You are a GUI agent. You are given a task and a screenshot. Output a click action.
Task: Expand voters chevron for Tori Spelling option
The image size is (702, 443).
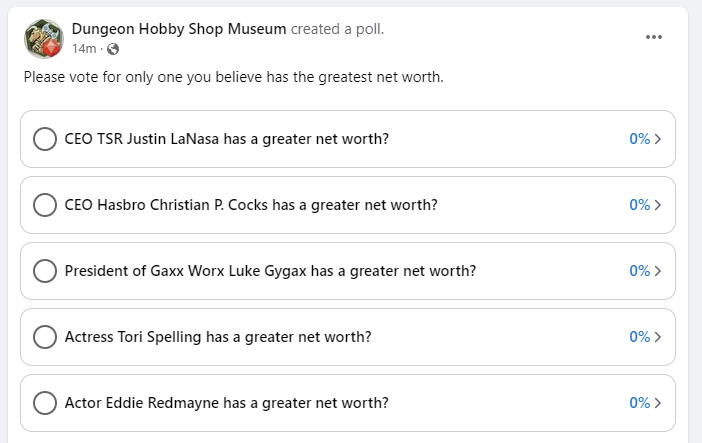pos(658,337)
